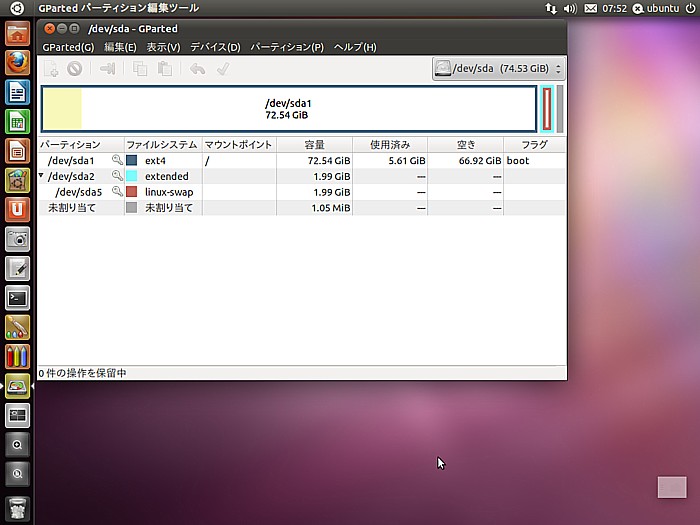
Task: Open Ubuntu One from the launcher
Action: pos(17,209)
